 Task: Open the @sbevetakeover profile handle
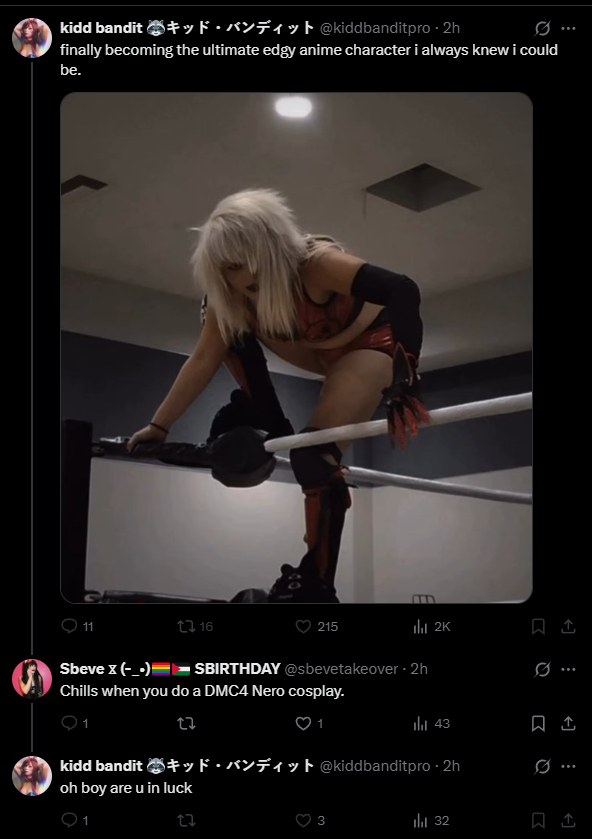[x=341, y=669]
